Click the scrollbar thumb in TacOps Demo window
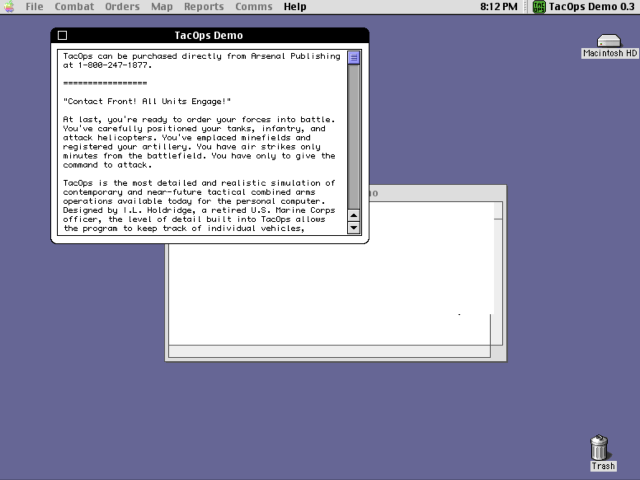The width and height of the screenshot is (640, 480). click(353, 58)
